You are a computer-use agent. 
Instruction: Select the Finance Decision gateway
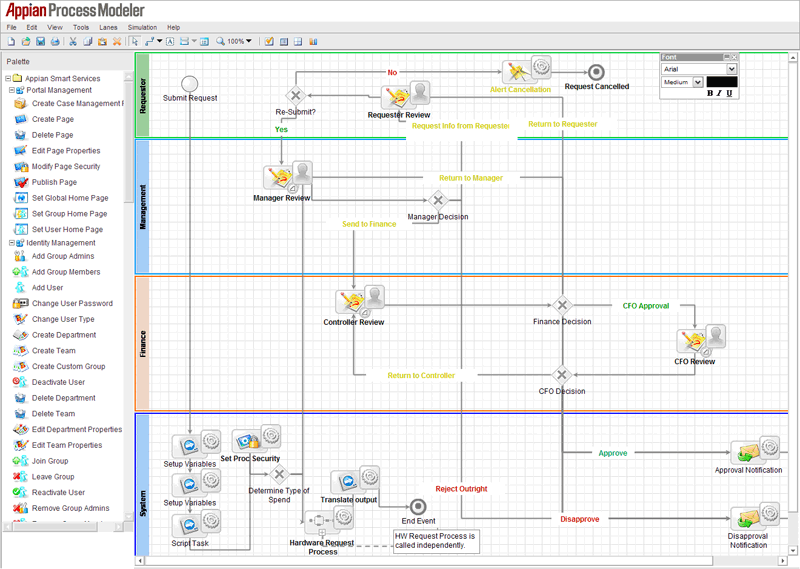[x=562, y=305]
